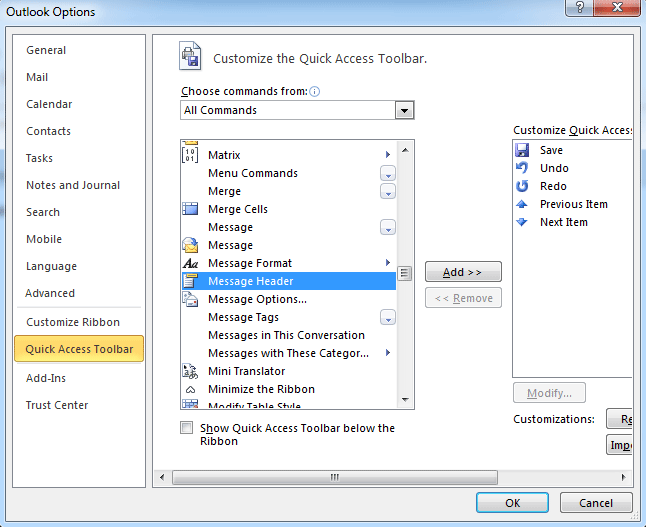Select Minimize the Ribbon command text

click(x=261, y=389)
